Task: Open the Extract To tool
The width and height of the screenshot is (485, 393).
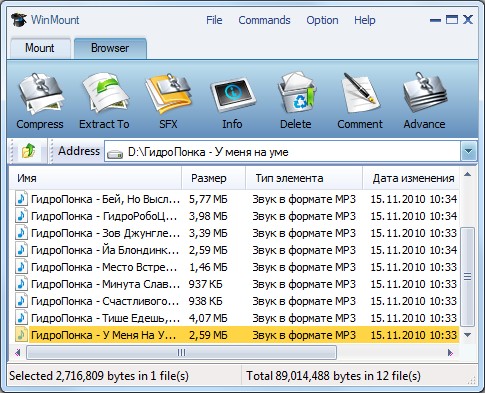Action: pyautogui.click(x=105, y=94)
